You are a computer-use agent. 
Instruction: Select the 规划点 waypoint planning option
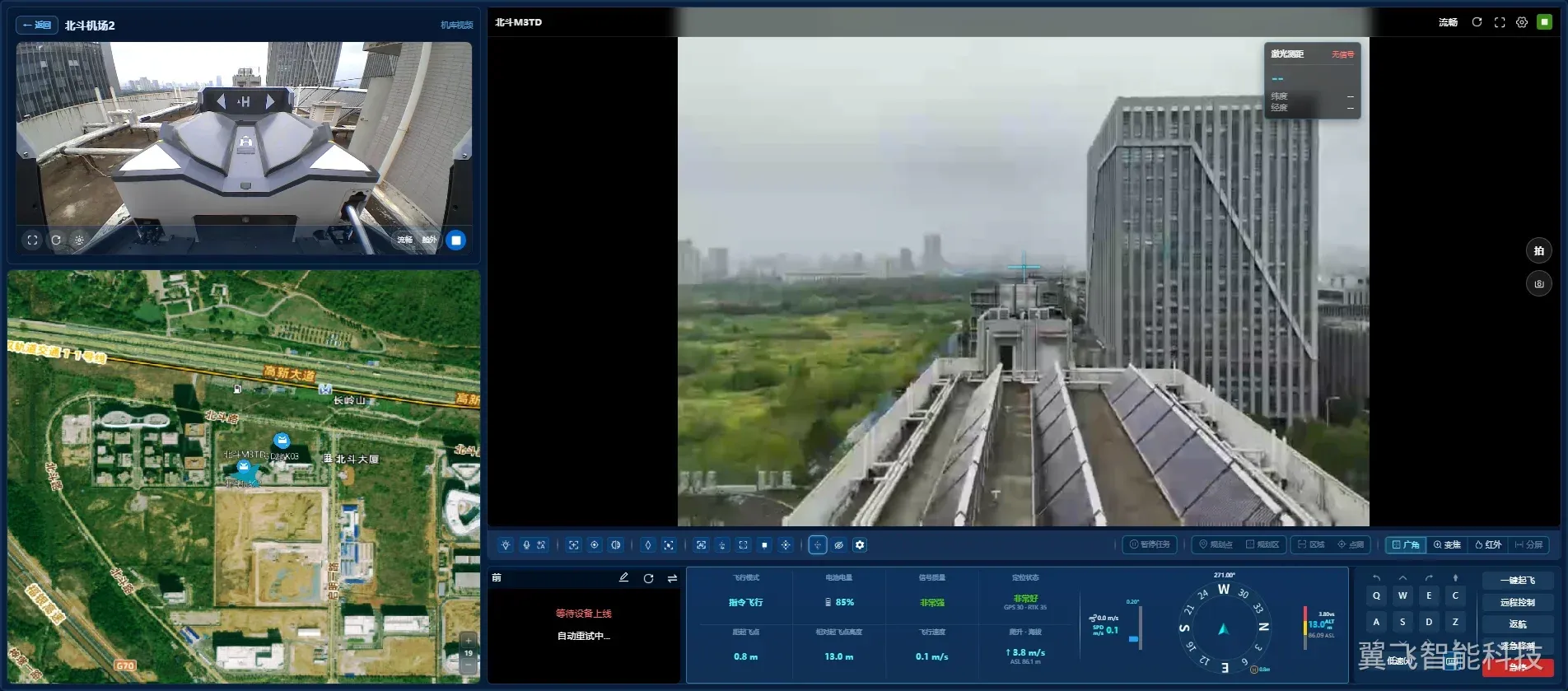tap(1216, 544)
